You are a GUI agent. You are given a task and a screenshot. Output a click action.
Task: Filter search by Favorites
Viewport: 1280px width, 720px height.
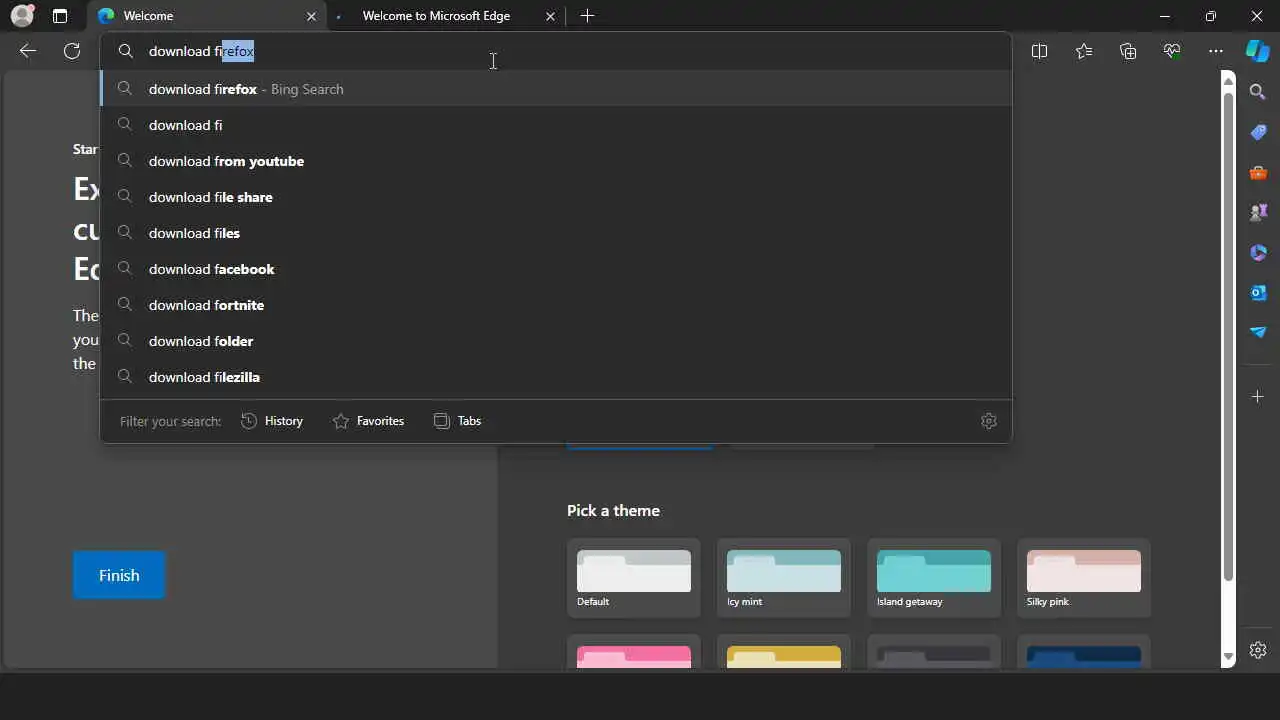pos(368,421)
